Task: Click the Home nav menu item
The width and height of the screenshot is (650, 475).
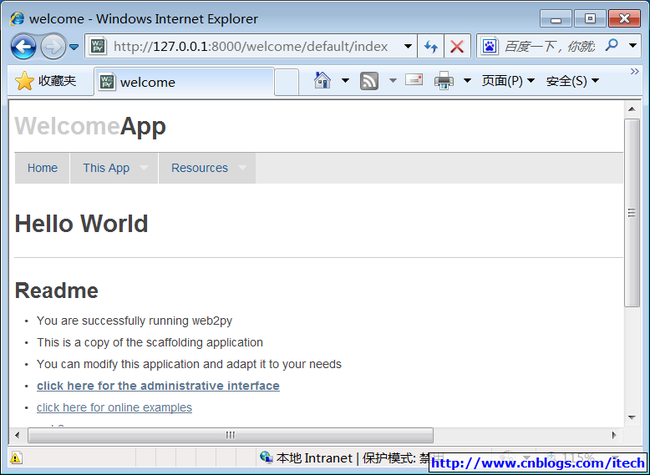Action: coord(42,168)
